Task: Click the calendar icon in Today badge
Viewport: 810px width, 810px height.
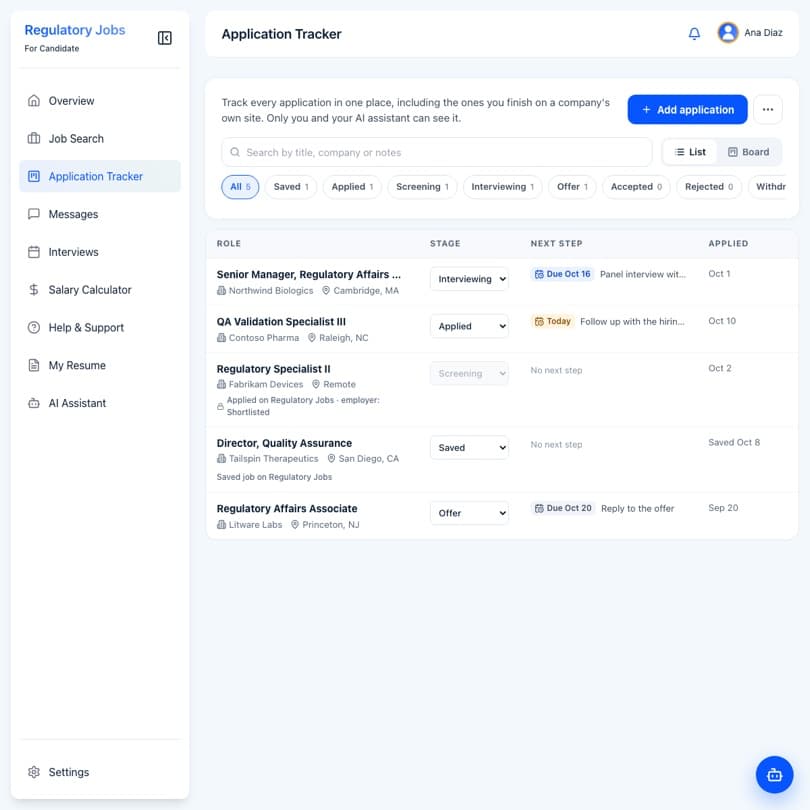Action: (539, 321)
